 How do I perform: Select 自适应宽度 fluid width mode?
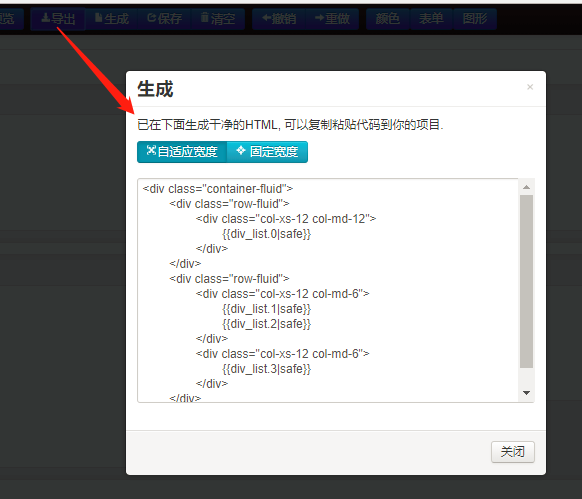pyautogui.click(x=182, y=151)
